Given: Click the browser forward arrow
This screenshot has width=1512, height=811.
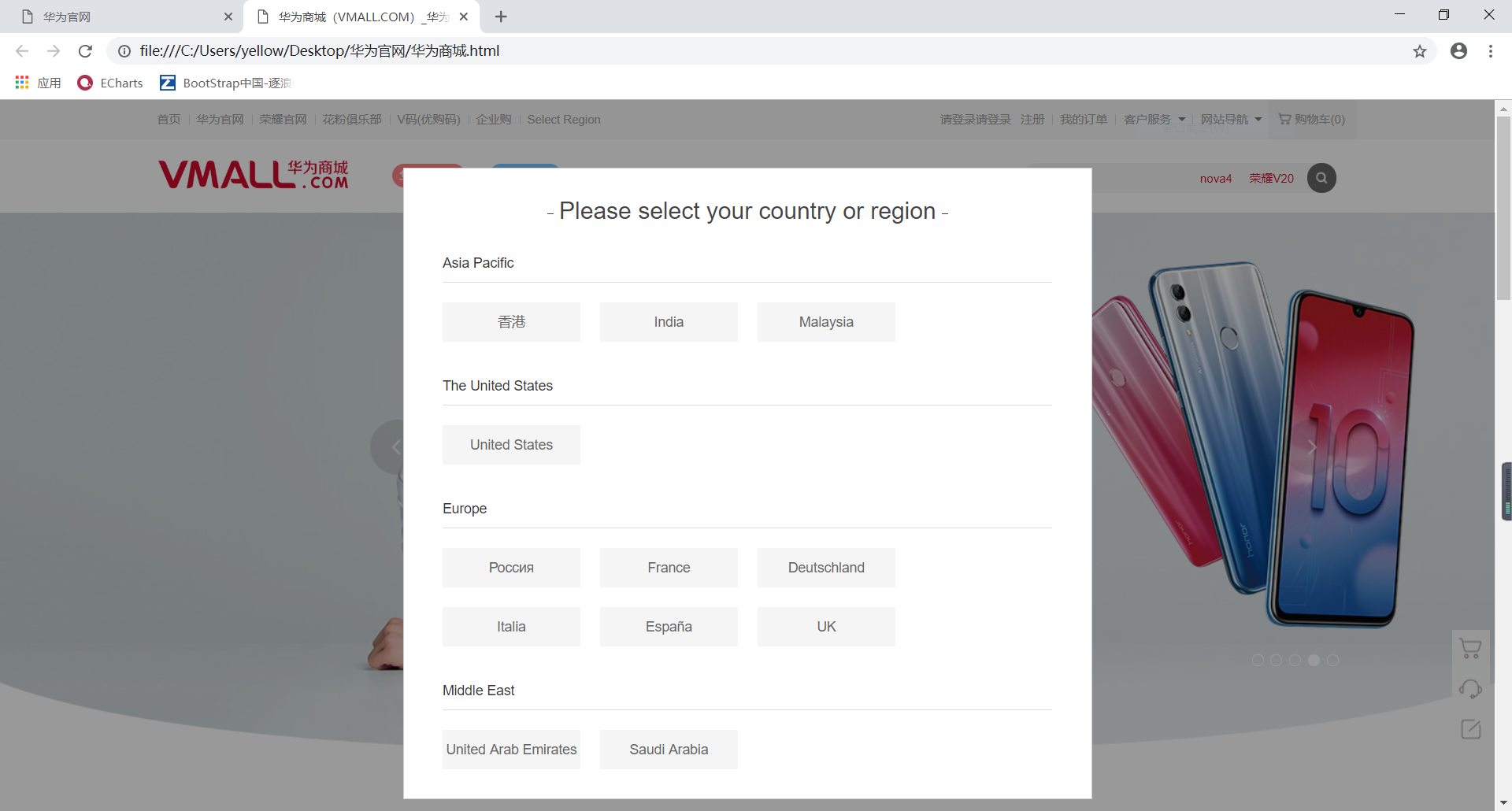Looking at the screenshot, I should (54, 51).
